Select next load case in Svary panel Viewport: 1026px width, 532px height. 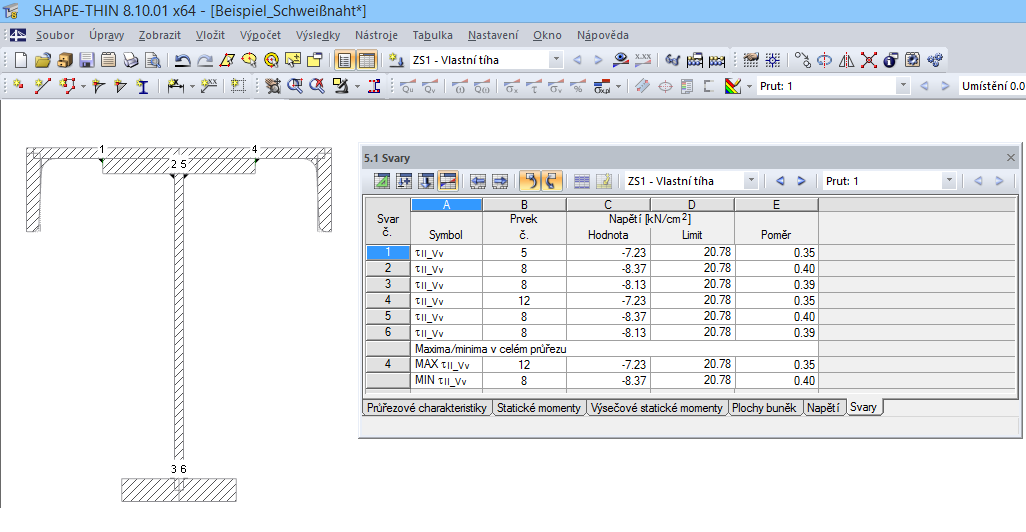801,181
